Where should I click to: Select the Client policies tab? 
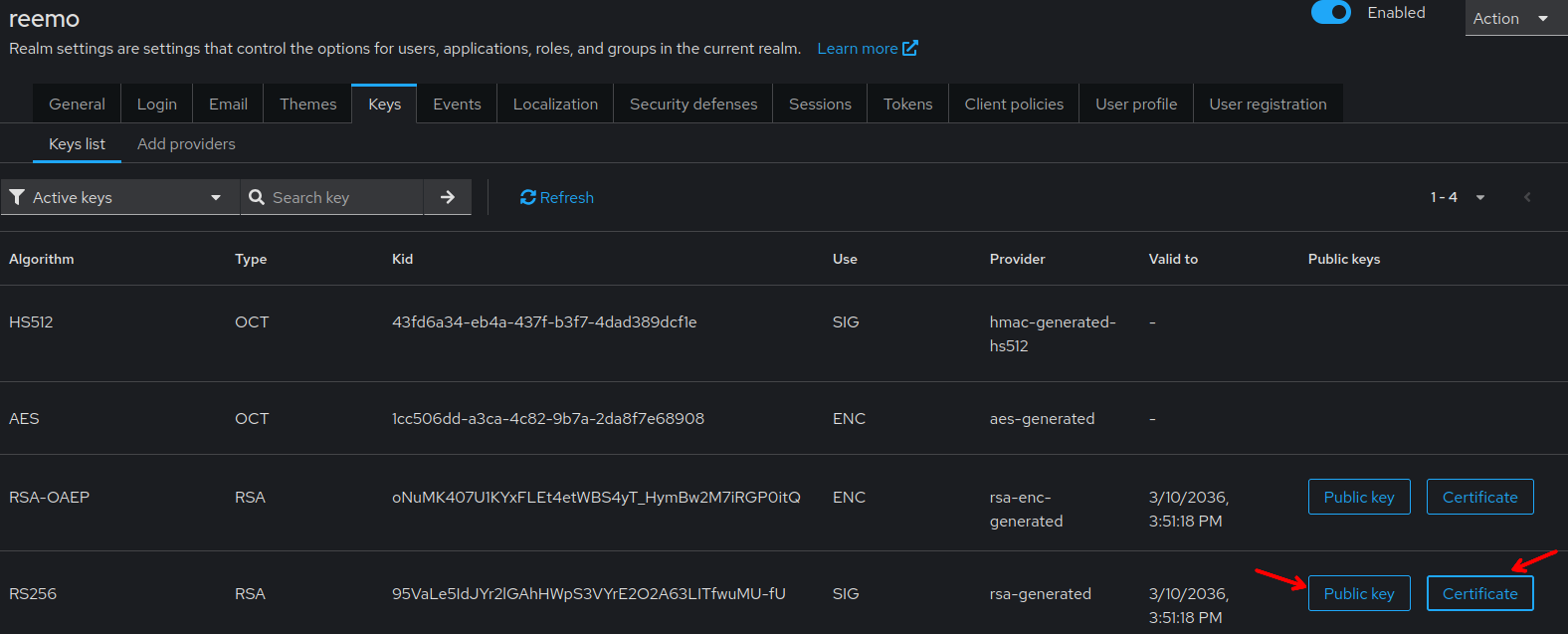click(x=1014, y=104)
